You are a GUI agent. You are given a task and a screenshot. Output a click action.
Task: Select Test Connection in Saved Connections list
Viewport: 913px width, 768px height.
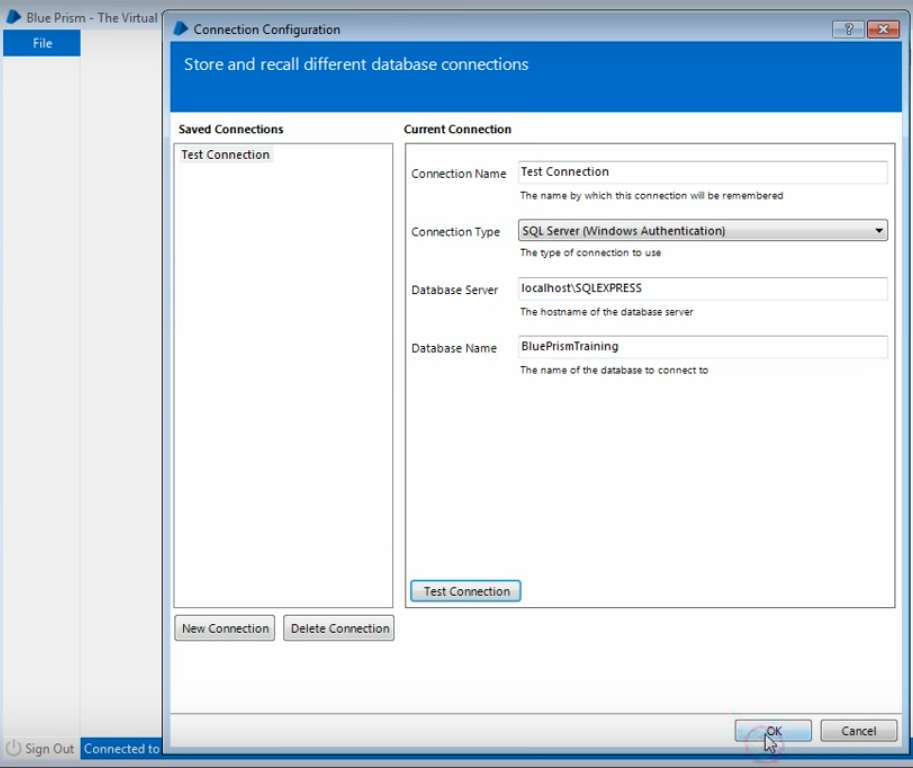click(225, 154)
